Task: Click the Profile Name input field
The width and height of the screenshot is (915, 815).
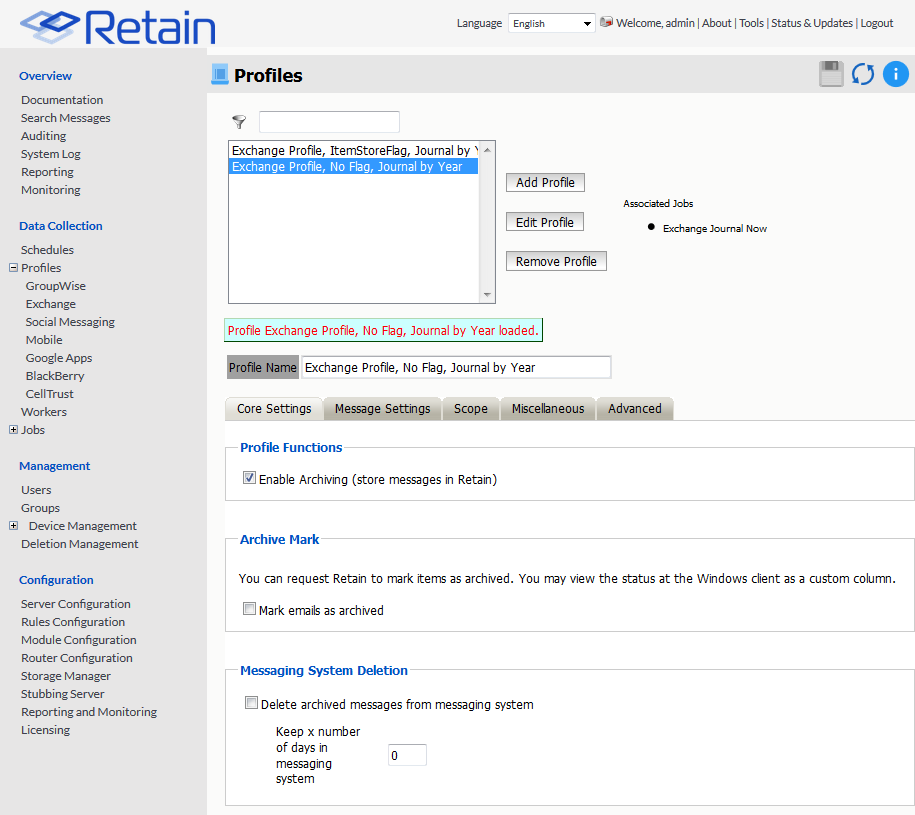Action: click(x=456, y=368)
